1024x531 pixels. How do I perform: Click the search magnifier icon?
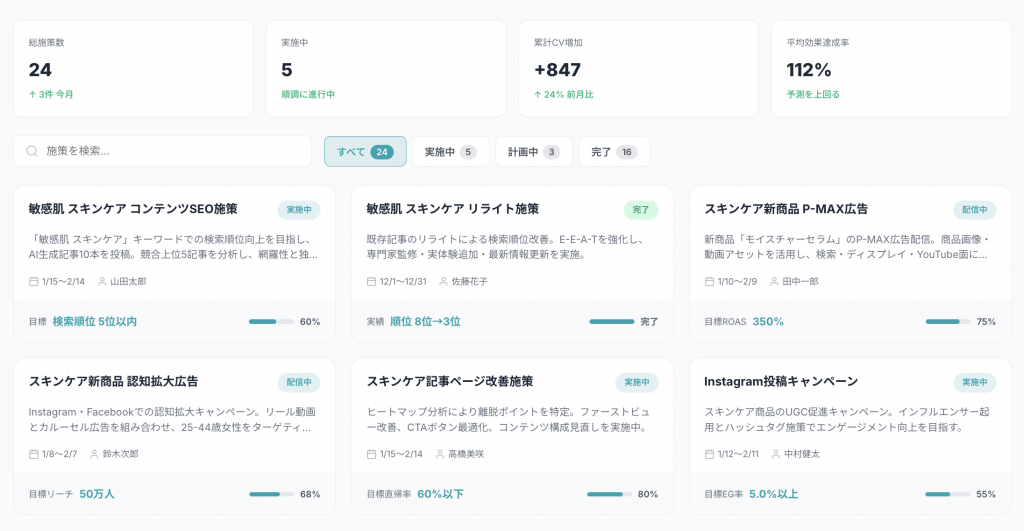(x=32, y=151)
